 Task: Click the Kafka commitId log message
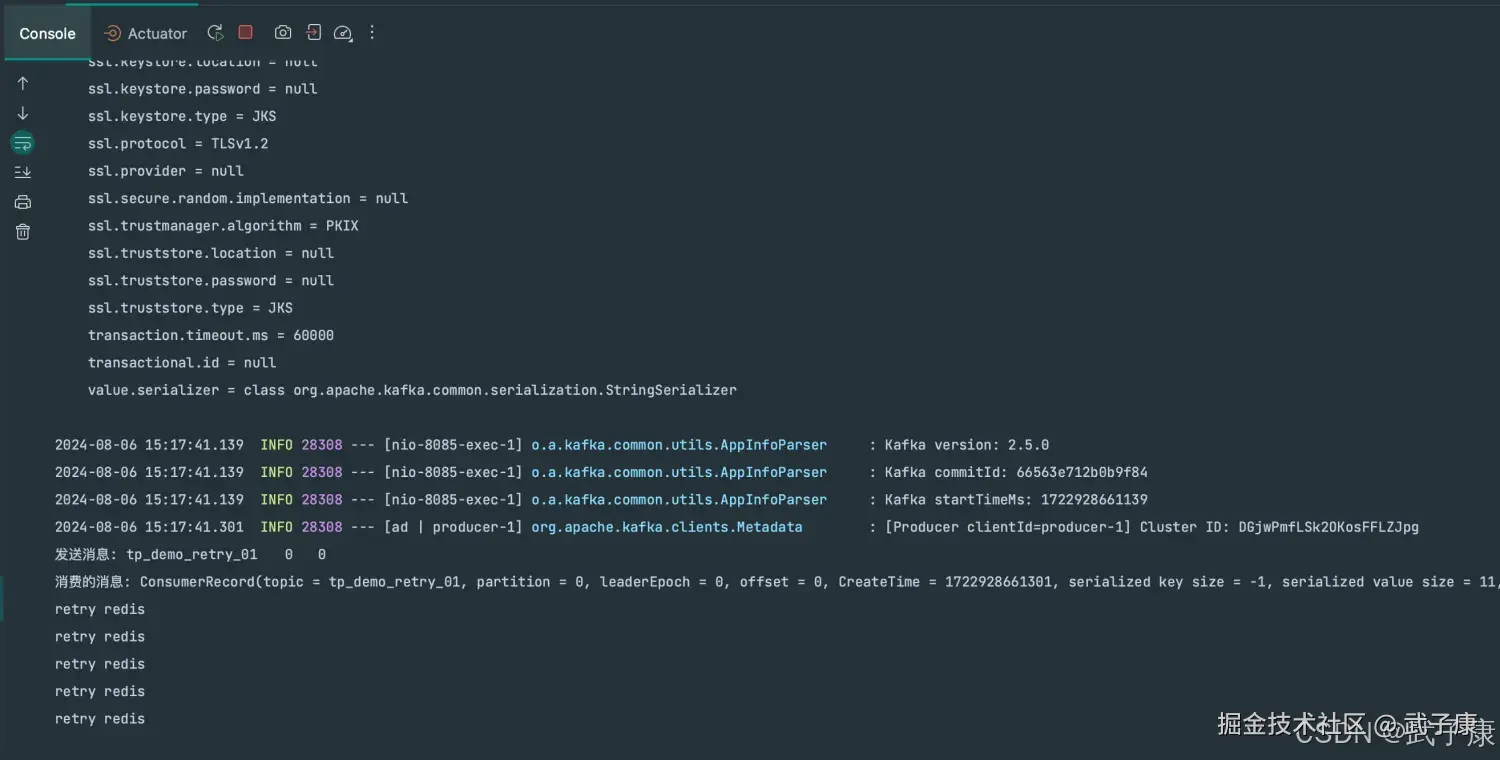coord(1016,472)
